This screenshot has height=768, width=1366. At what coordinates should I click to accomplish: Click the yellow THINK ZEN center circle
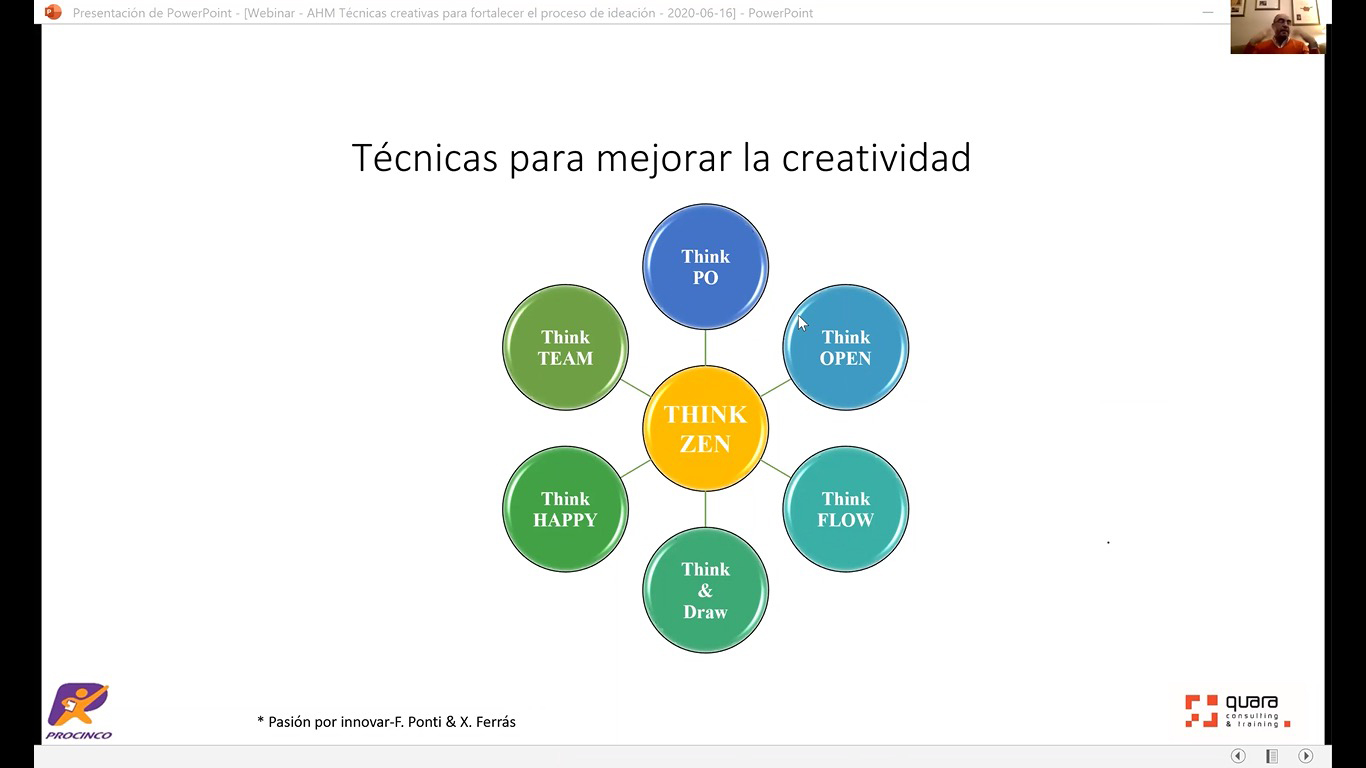[x=705, y=429]
